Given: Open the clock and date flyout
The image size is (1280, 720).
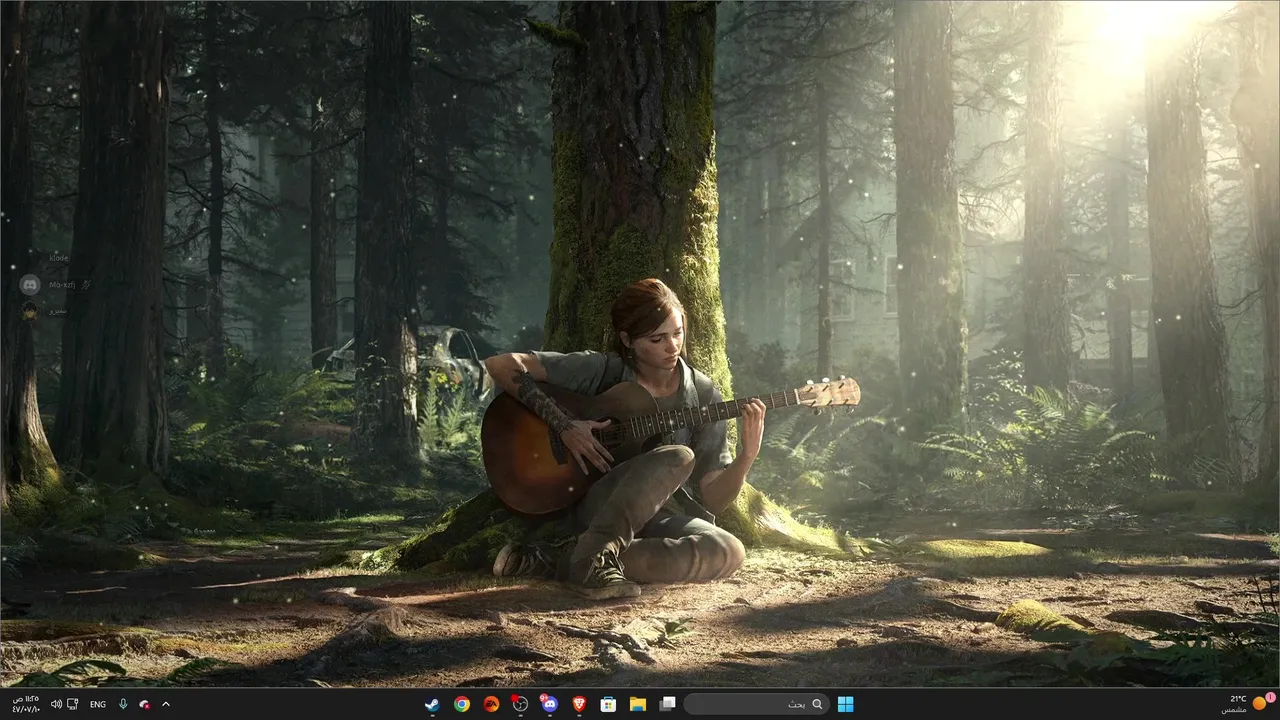Looking at the screenshot, I should (x=25, y=704).
